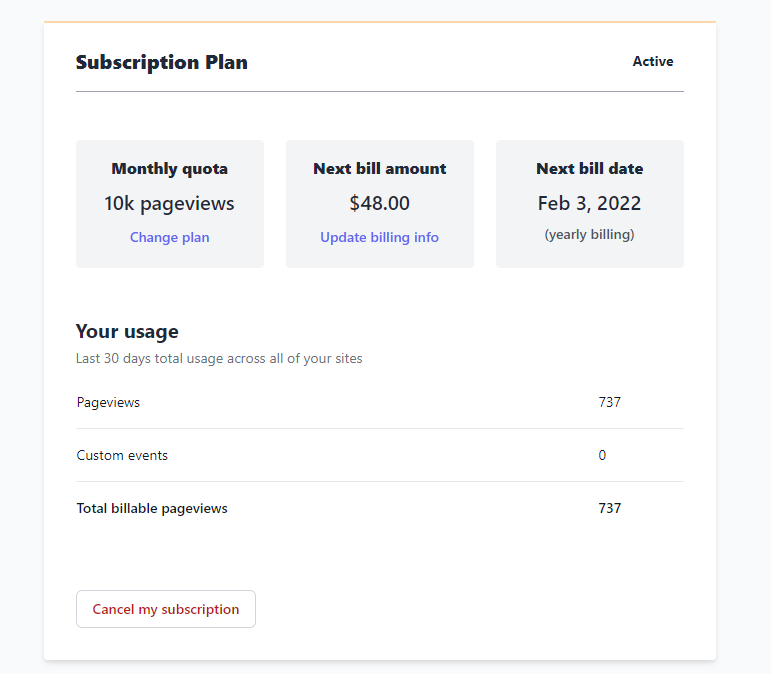771x674 pixels.
Task: Click the 0 value for Custom events
Action: (603, 456)
